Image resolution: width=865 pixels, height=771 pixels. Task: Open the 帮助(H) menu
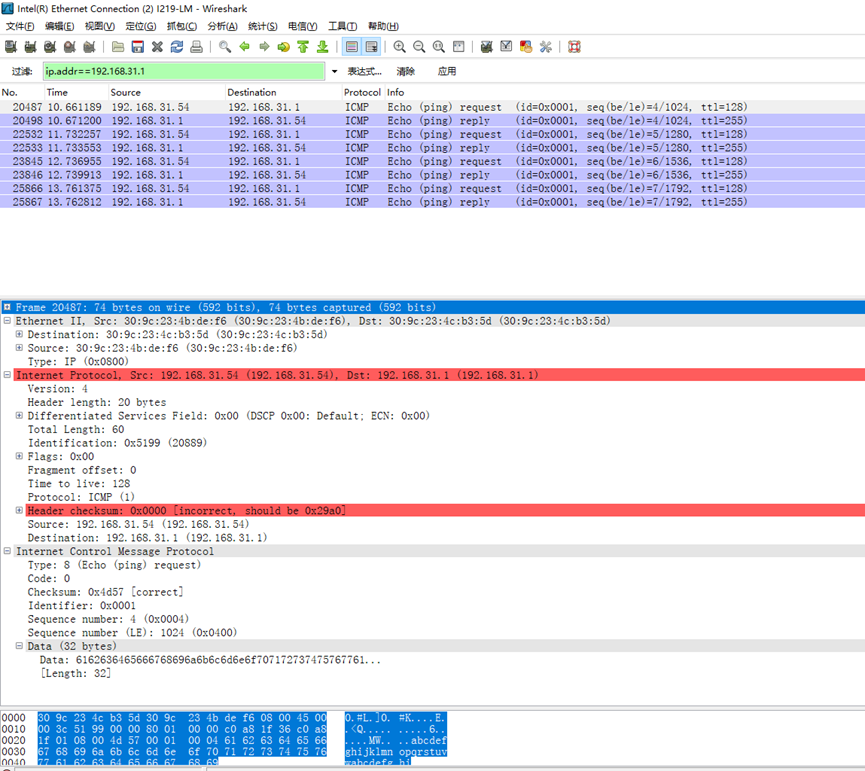tap(383, 26)
